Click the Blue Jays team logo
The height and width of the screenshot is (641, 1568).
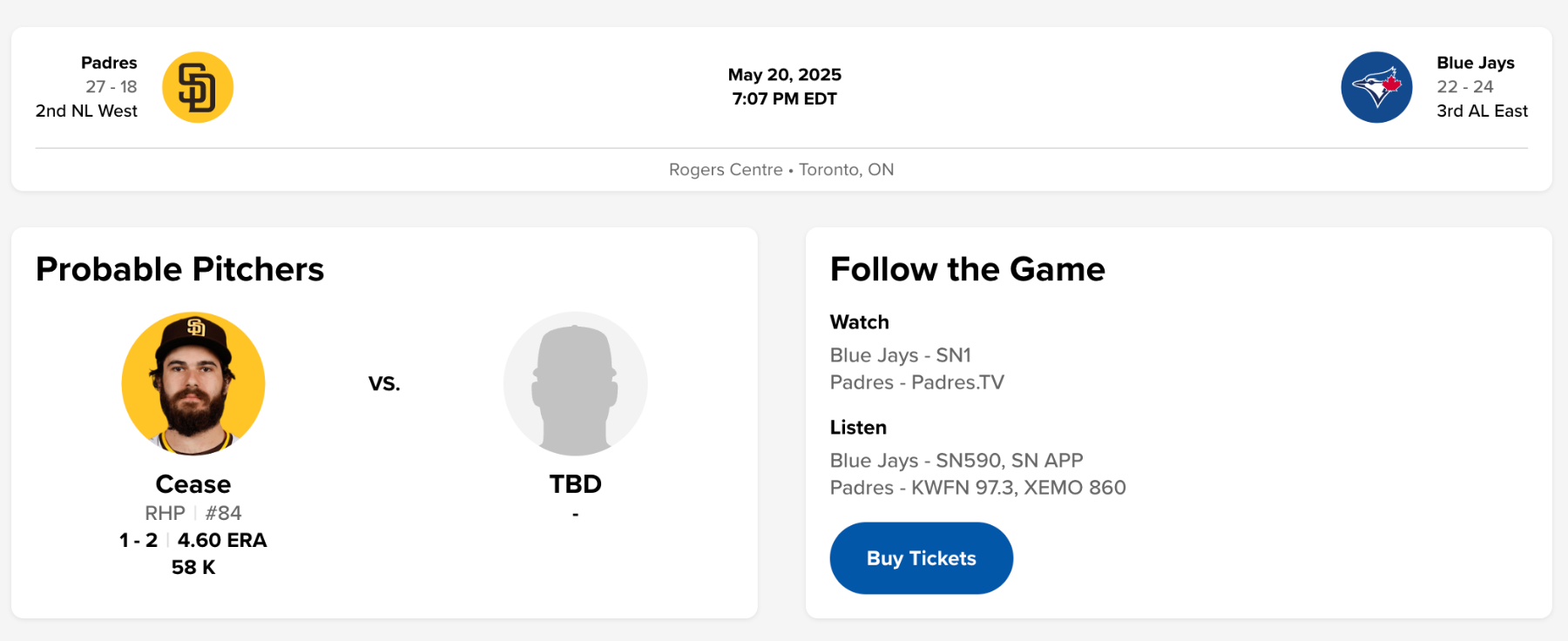pos(1376,87)
